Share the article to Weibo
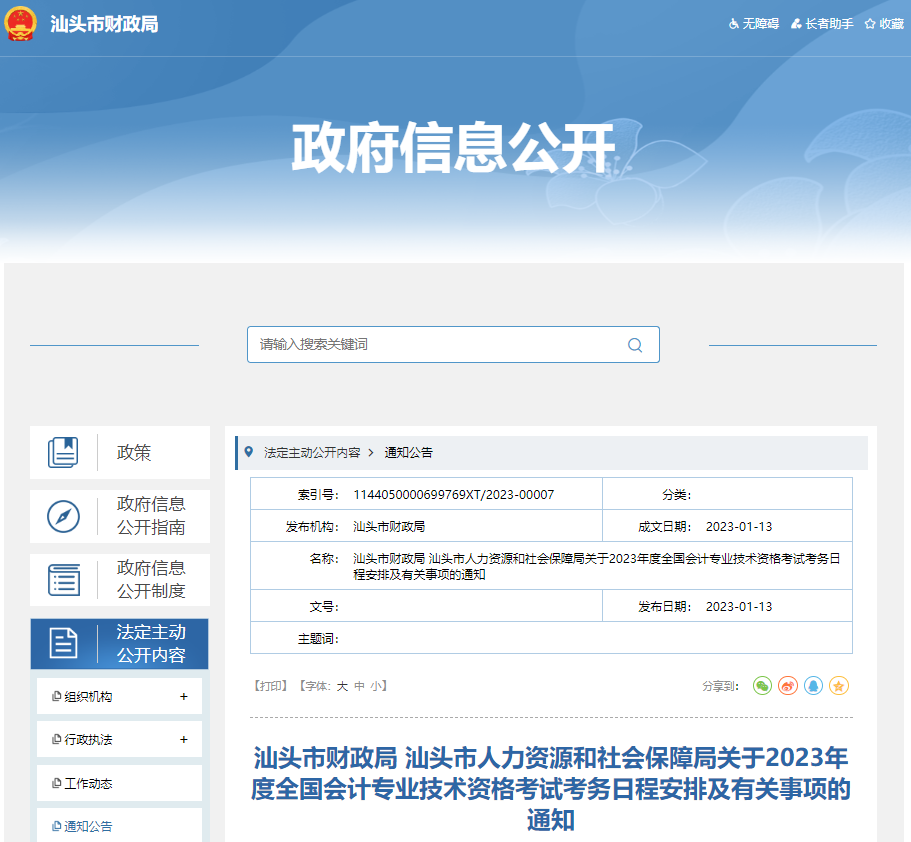 [x=788, y=686]
